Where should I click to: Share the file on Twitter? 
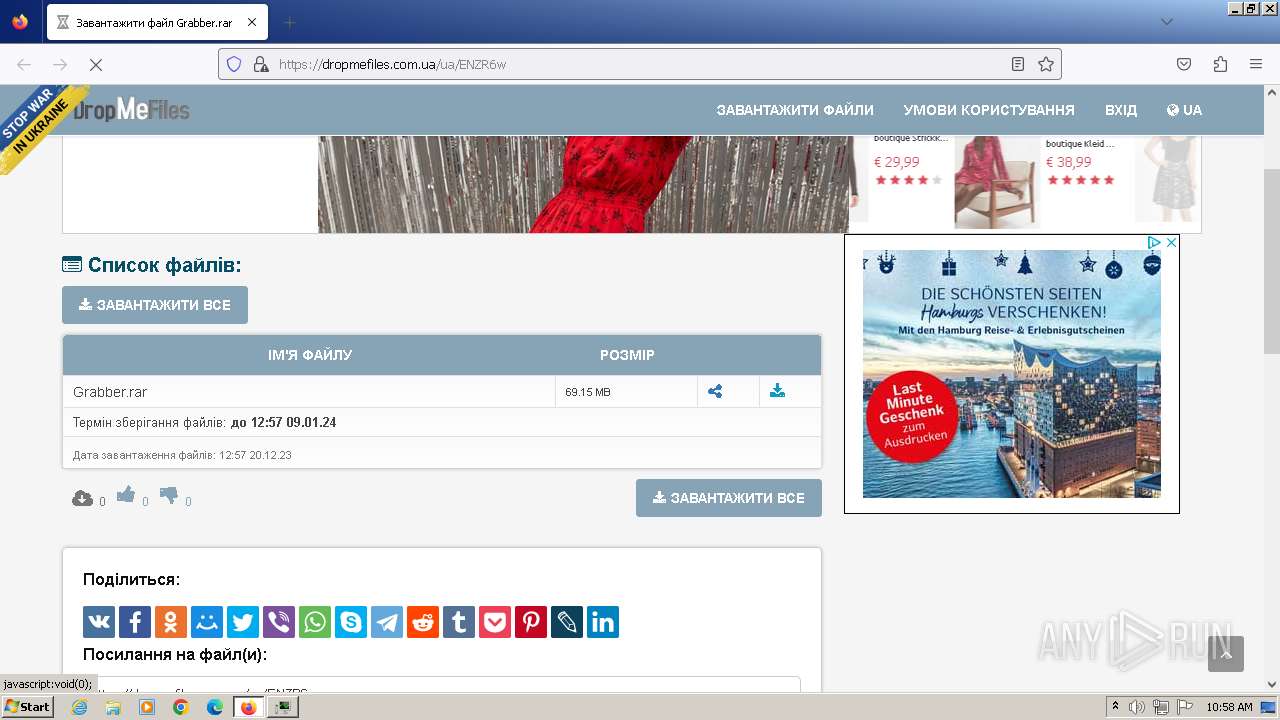[x=243, y=622]
